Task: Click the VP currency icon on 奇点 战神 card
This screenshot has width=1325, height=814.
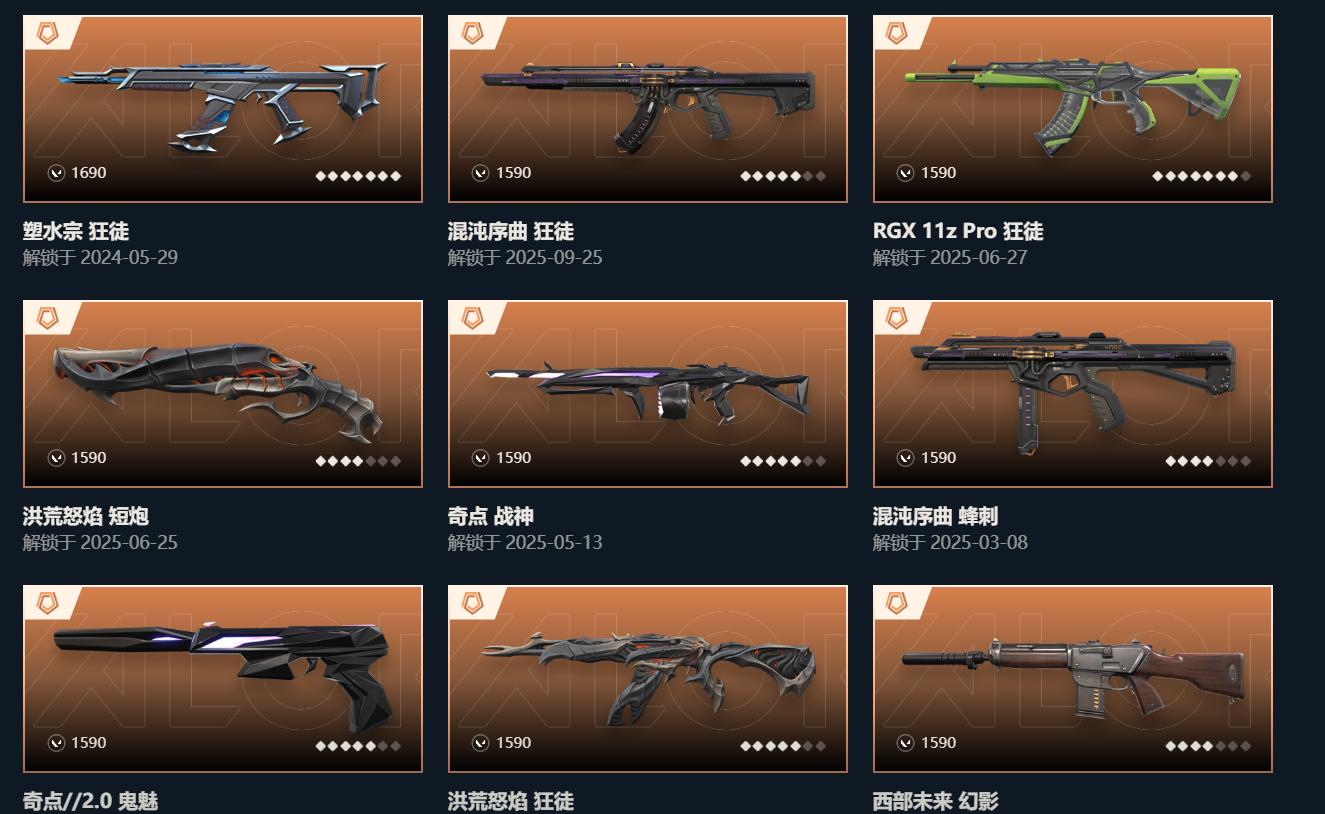Action: point(481,458)
